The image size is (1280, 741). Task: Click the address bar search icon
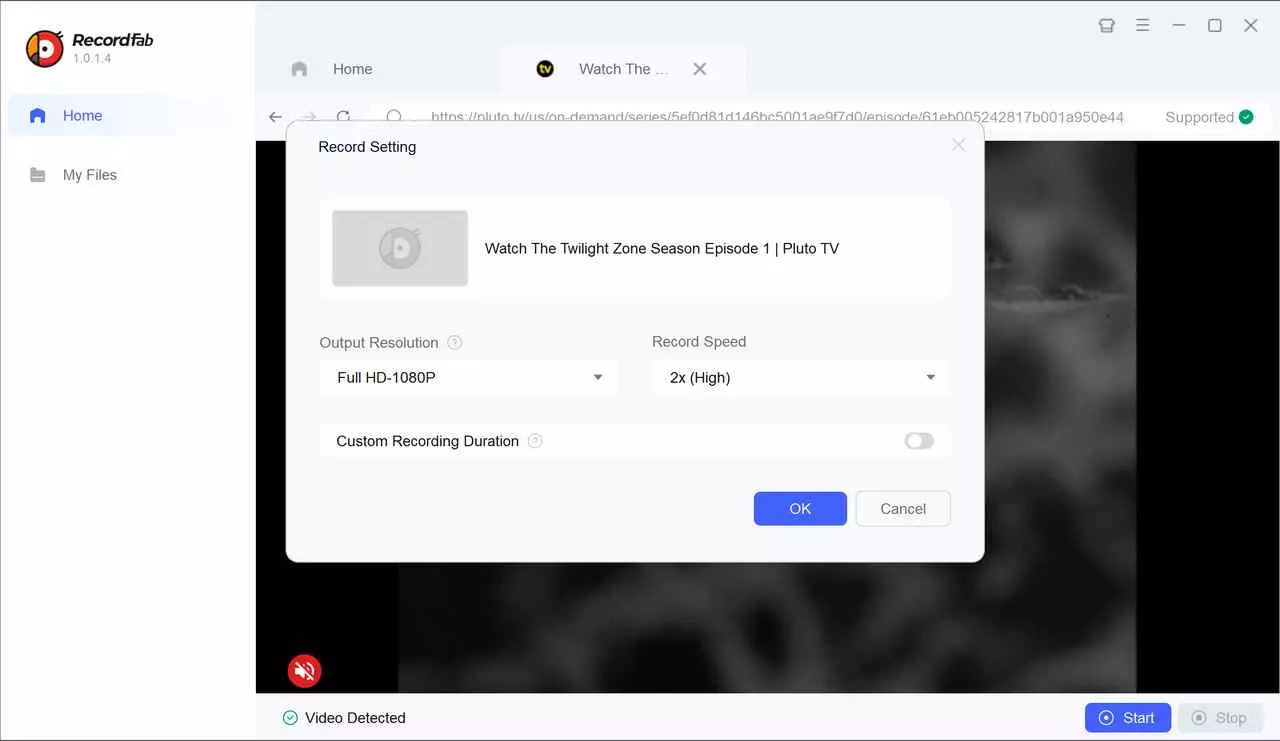(394, 117)
